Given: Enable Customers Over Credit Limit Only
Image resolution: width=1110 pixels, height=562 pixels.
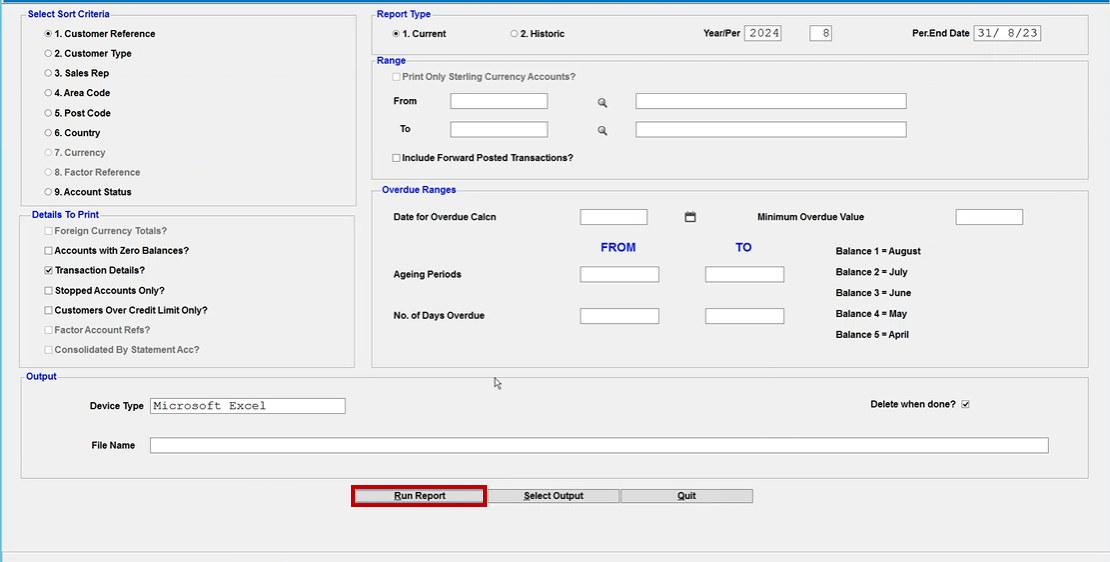Looking at the screenshot, I should tap(126, 310).
